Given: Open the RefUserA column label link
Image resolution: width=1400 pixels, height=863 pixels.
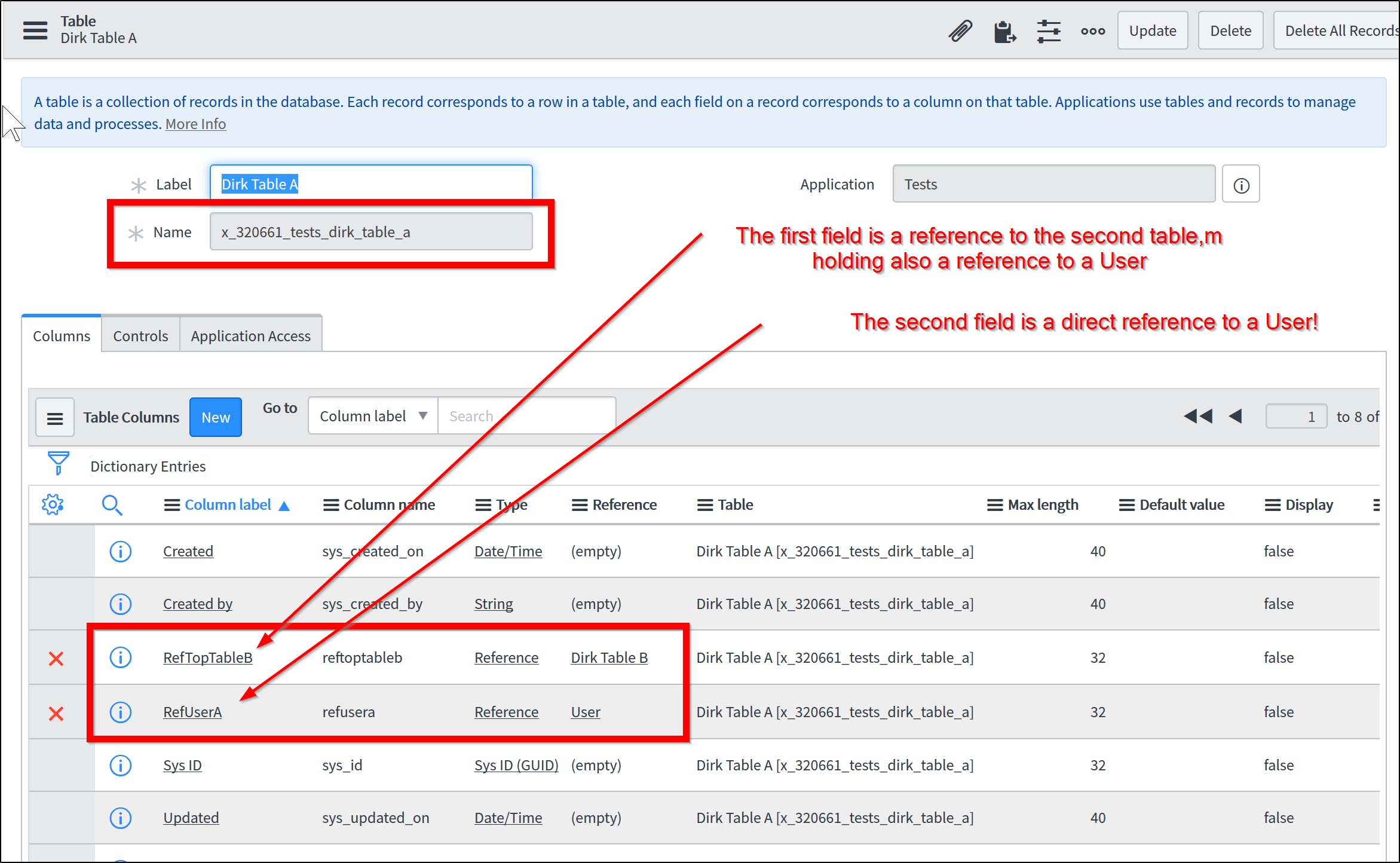Looking at the screenshot, I should click(x=192, y=712).
